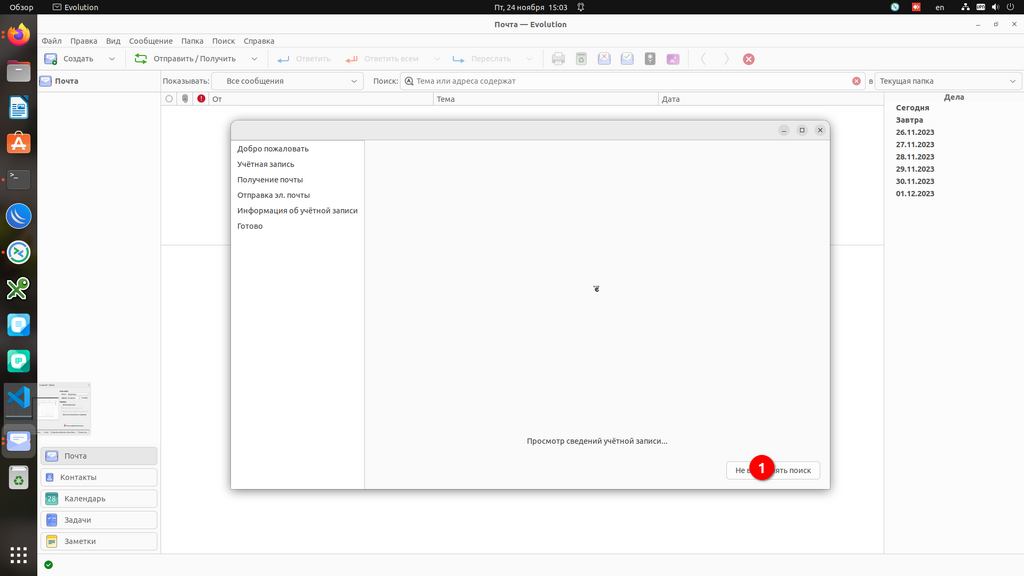Expand the Создать (Create) dropdown arrow
Image resolution: width=1024 pixels, height=576 pixels.
tap(111, 59)
